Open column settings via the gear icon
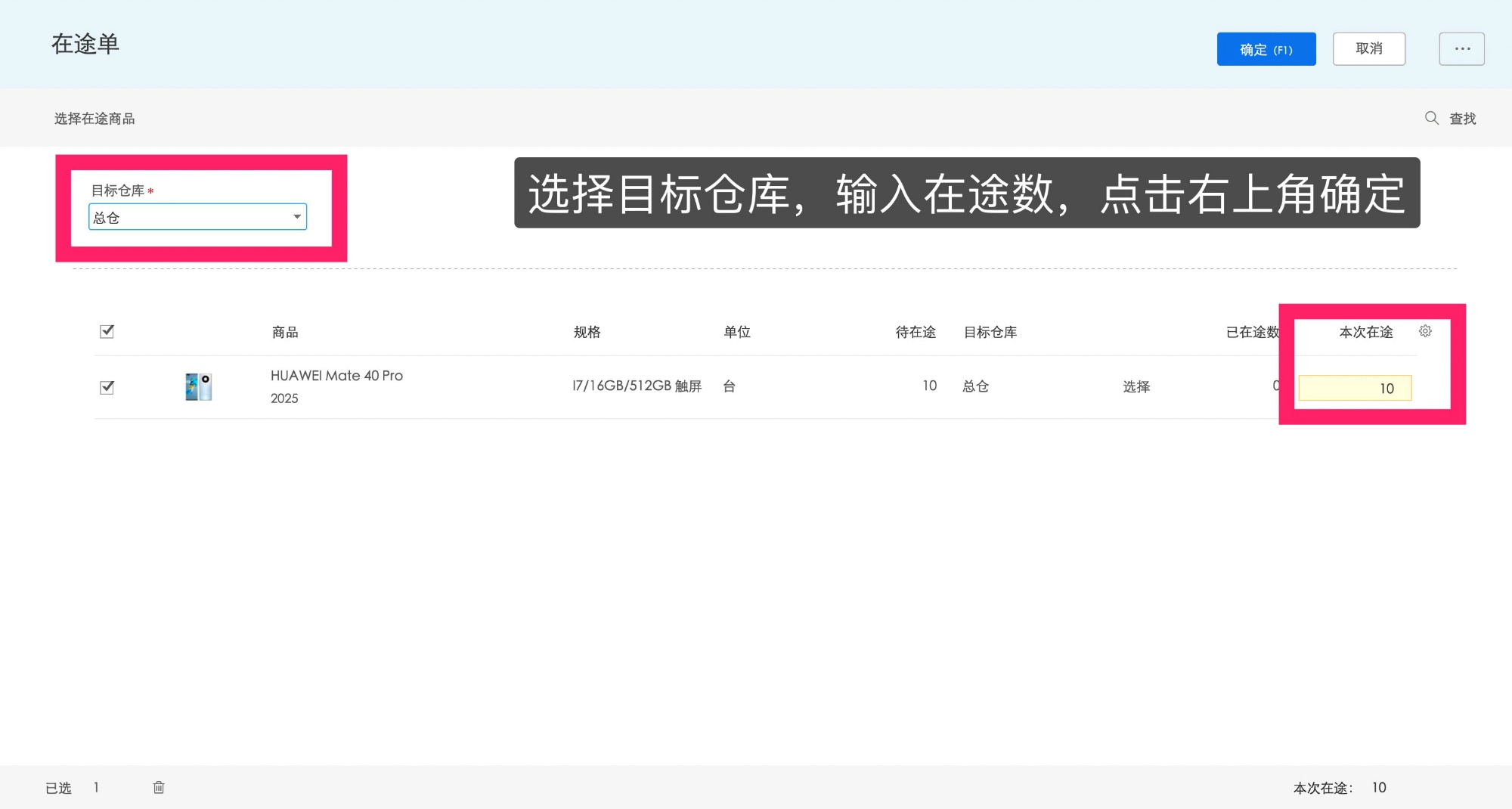Image resolution: width=1512 pixels, height=809 pixels. (x=1426, y=330)
